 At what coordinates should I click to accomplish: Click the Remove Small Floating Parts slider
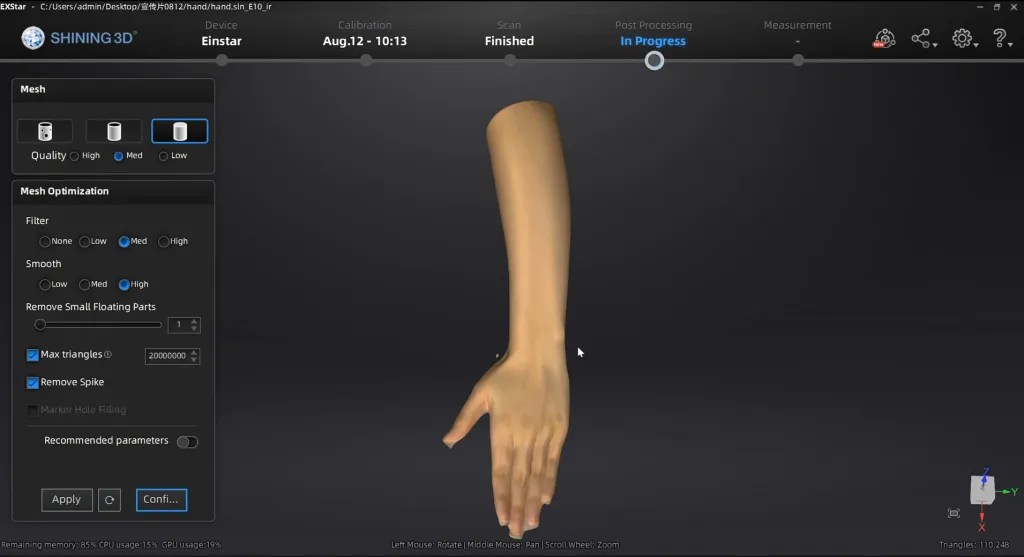click(x=98, y=325)
